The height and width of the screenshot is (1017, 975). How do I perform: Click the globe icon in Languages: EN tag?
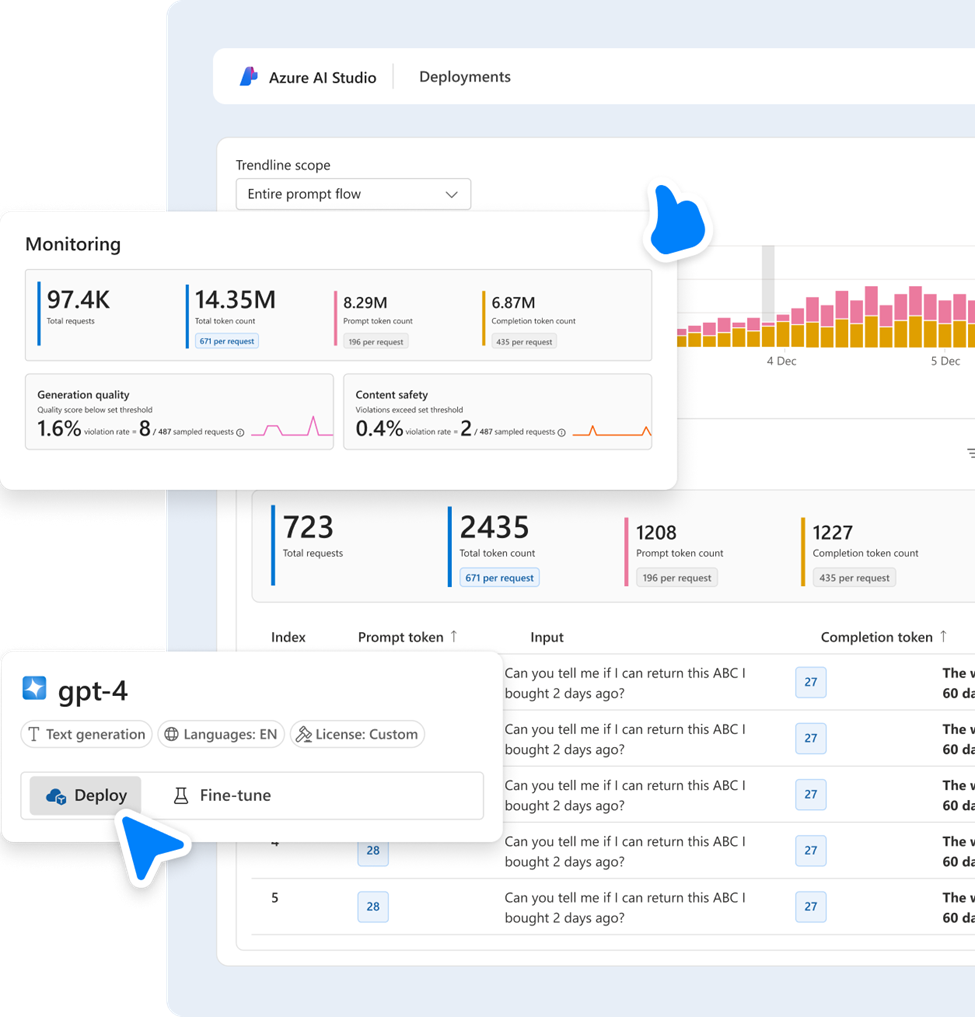click(x=172, y=734)
